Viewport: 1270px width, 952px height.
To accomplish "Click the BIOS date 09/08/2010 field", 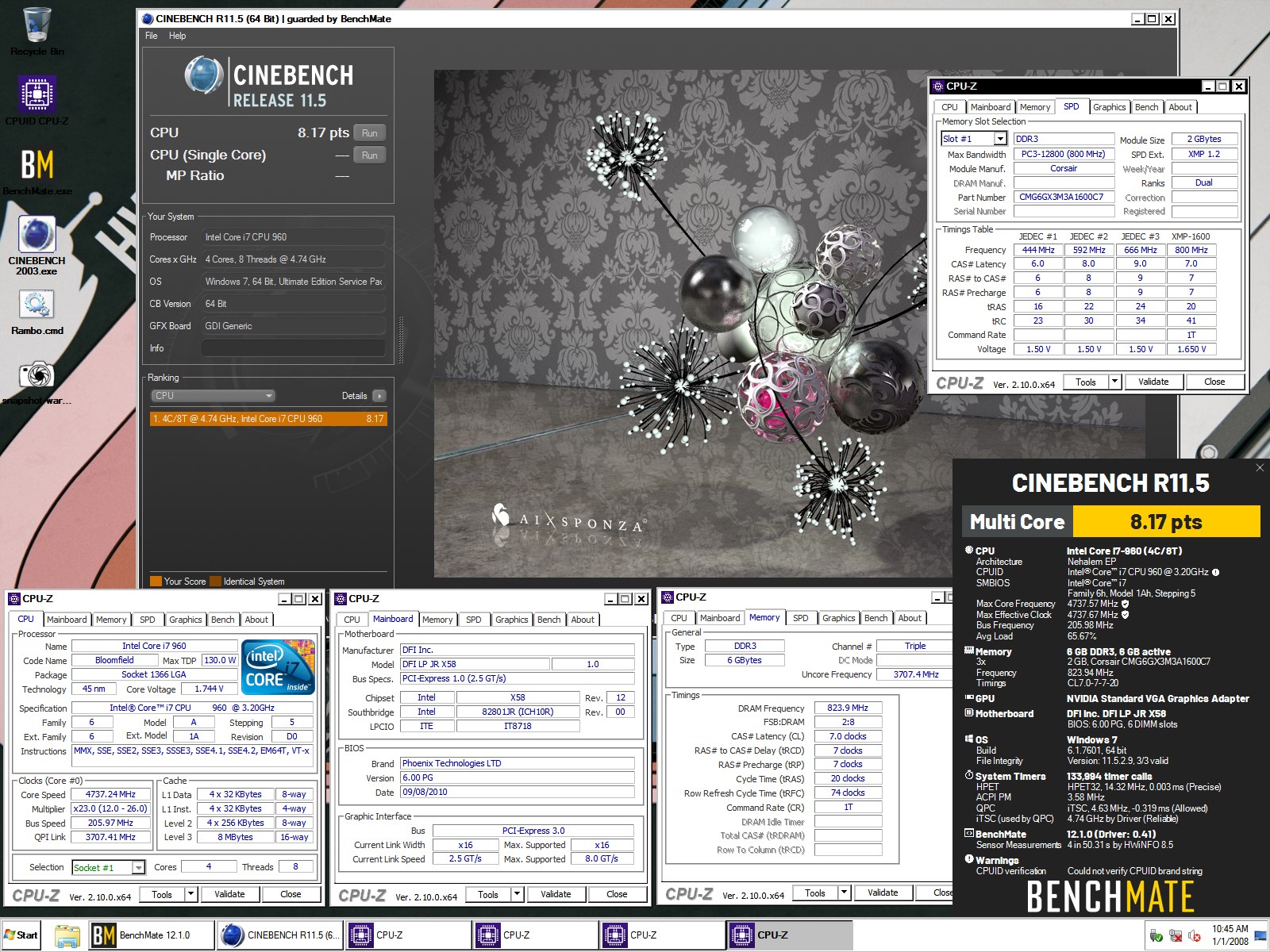I will tap(517, 793).
